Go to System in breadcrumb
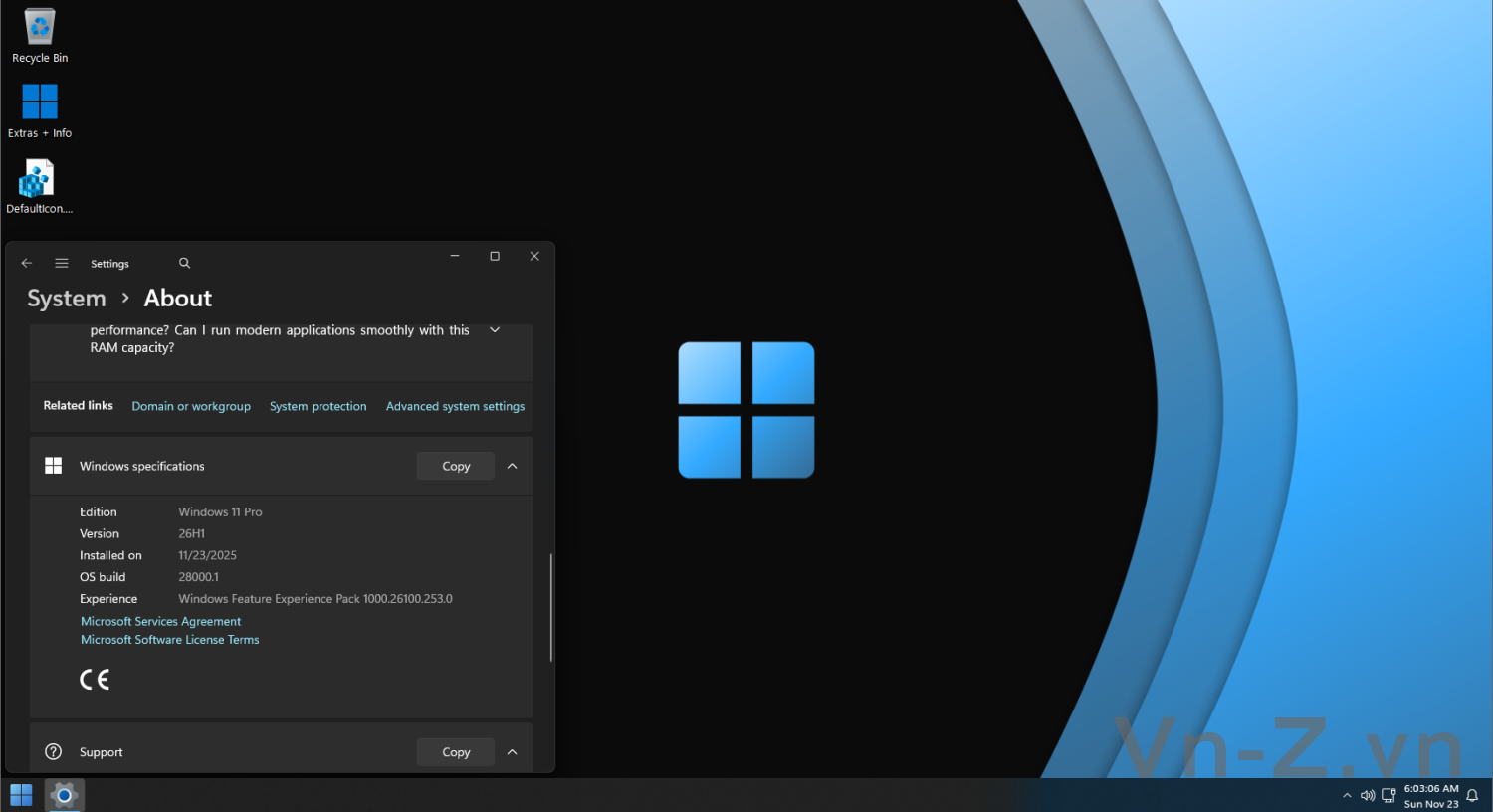 (67, 299)
